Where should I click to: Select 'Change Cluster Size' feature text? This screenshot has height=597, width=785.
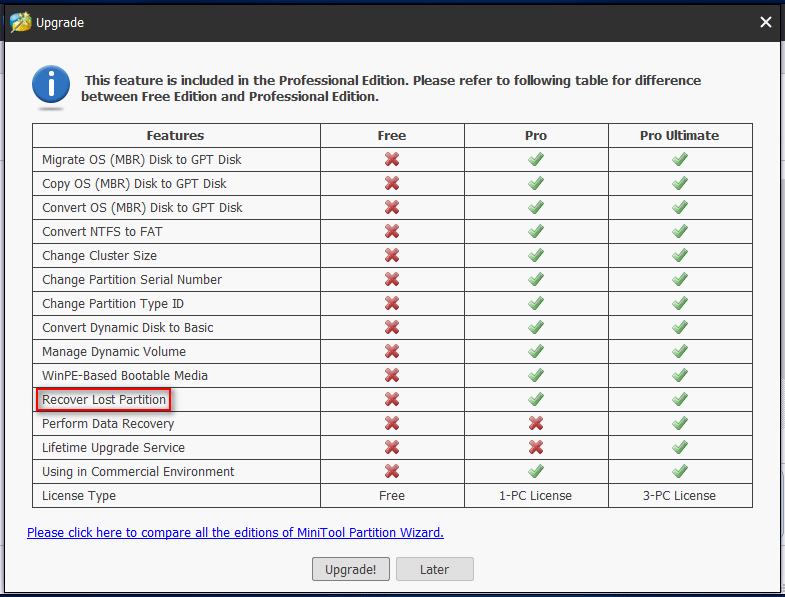(x=100, y=256)
